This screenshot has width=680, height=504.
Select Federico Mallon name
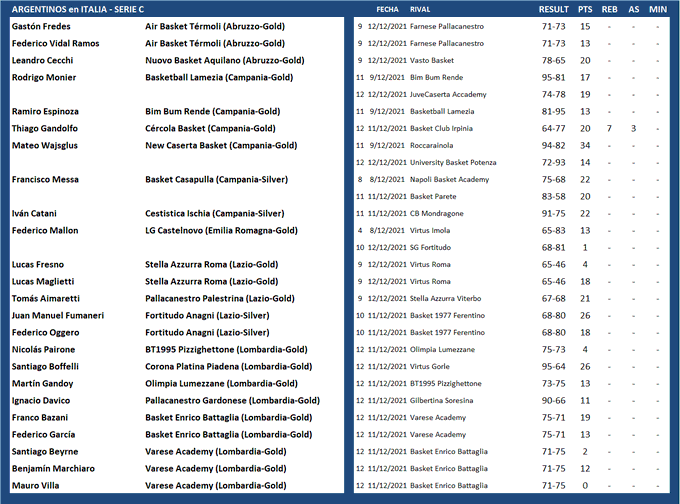click(x=45, y=230)
